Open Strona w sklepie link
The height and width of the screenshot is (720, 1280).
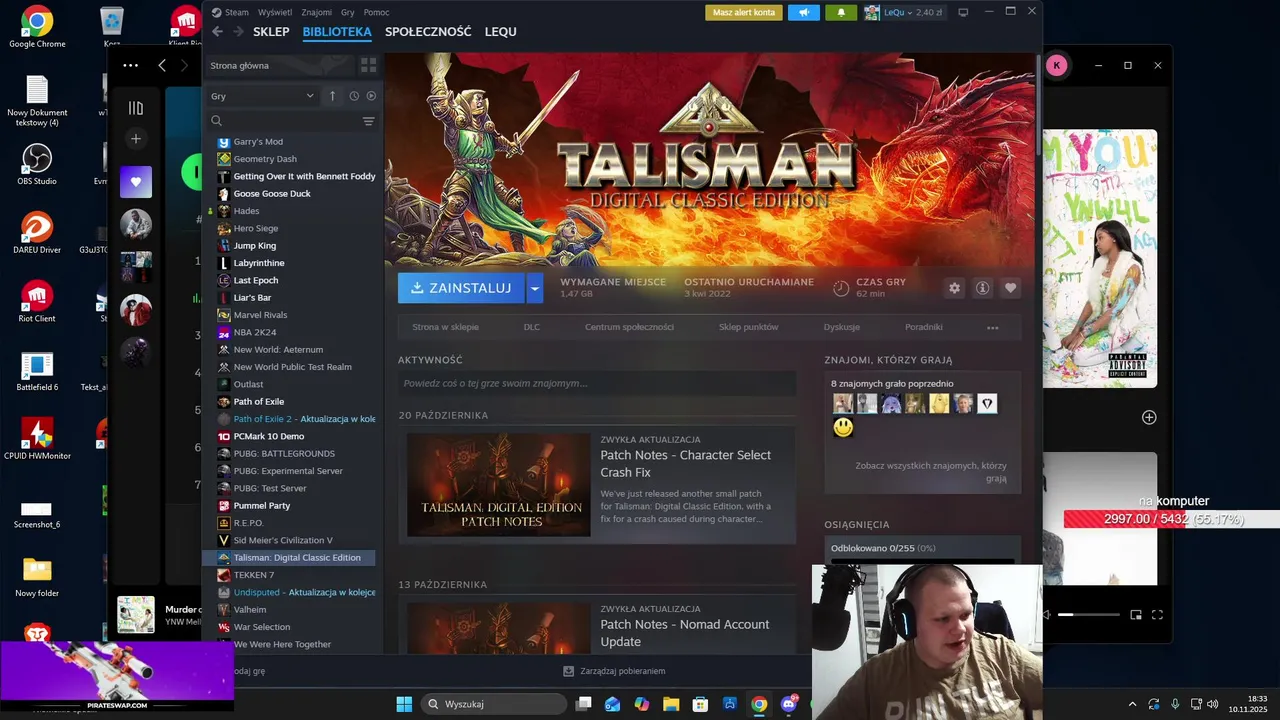(445, 327)
